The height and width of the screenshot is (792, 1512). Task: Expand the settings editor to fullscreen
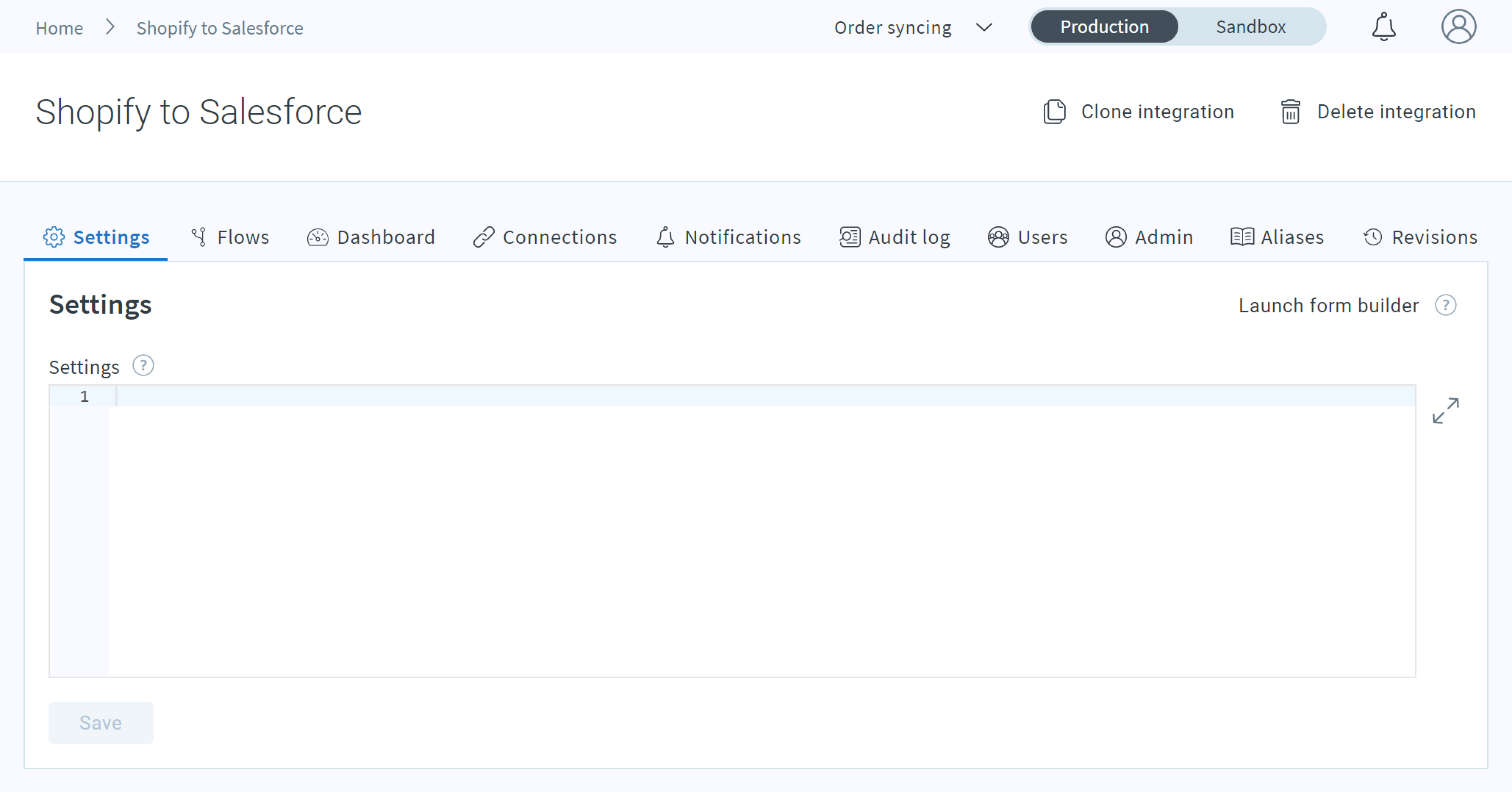coord(1445,411)
